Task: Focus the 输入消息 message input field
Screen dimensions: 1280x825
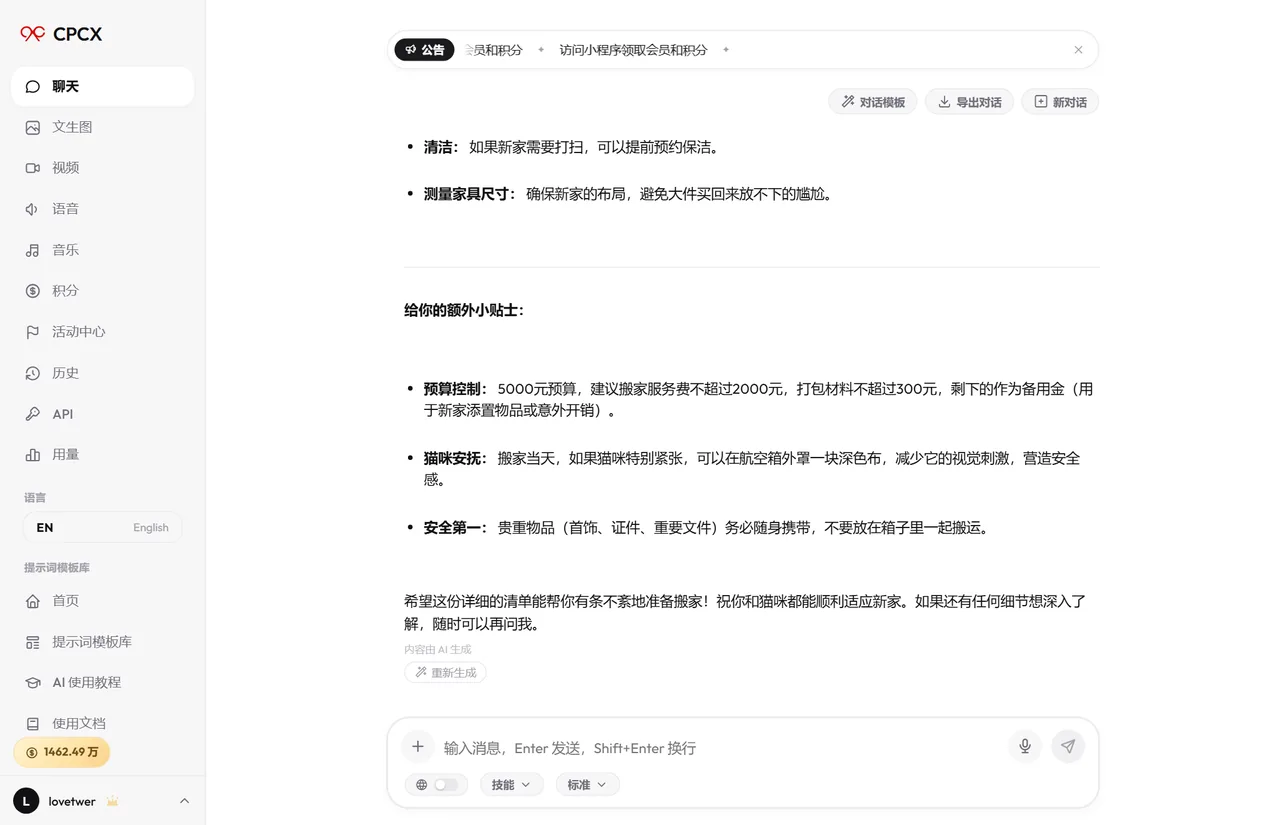Action: [x=720, y=748]
